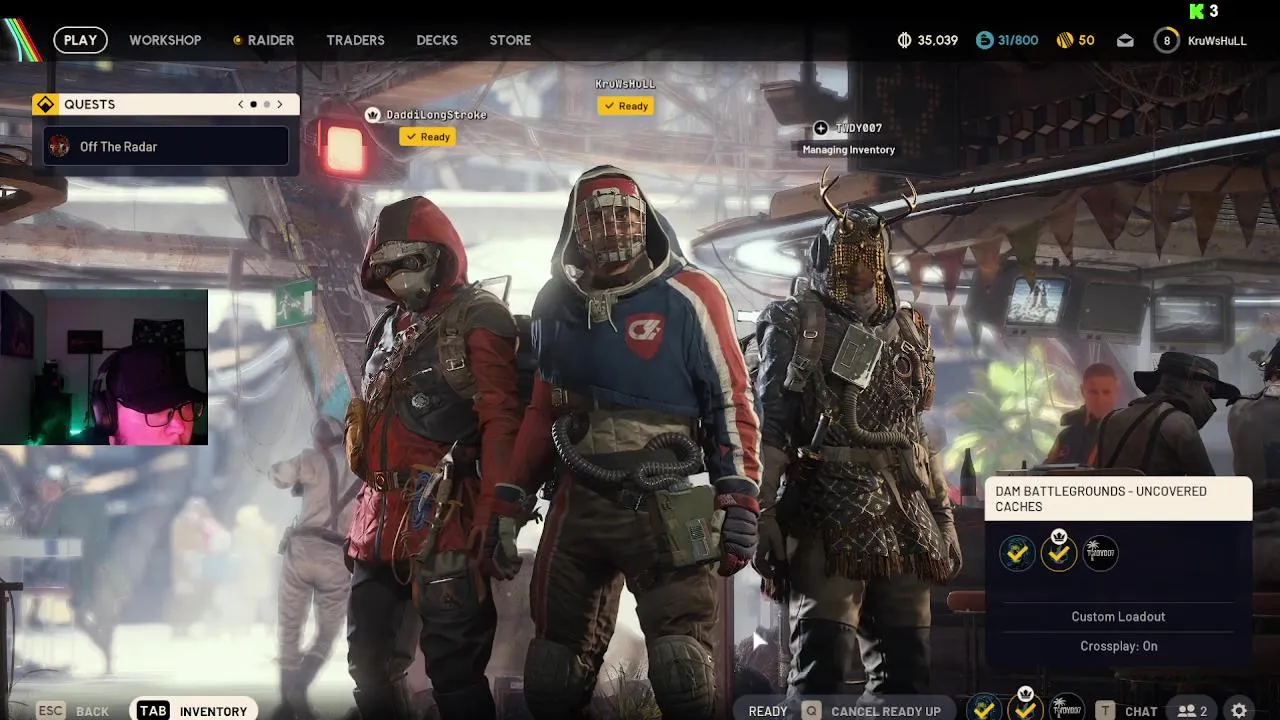Click DaddiLongStroke's Ready badge

coord(428,137)
